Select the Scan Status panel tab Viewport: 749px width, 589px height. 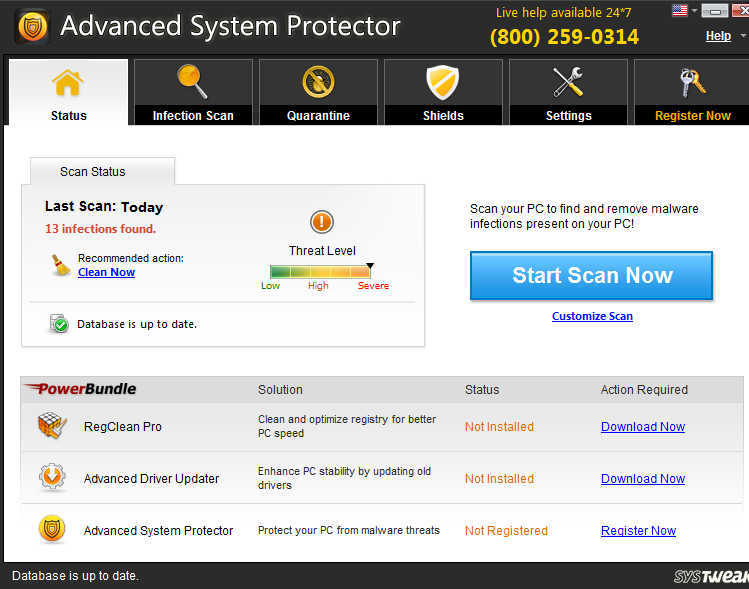pyautogui.click(x=102, y=171)
